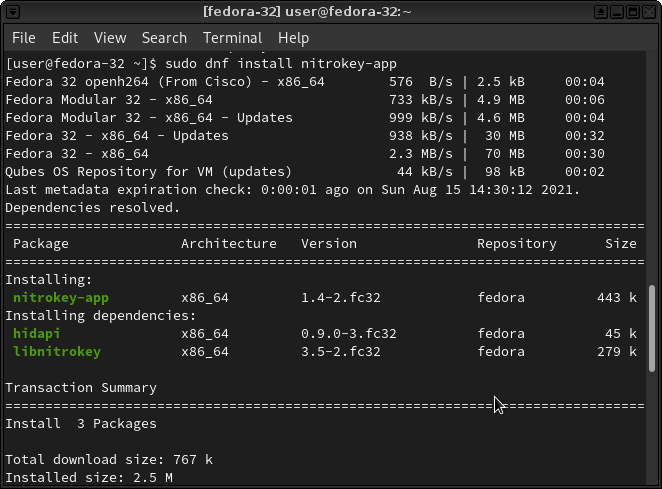
Task: Open the Search menu
Action: point(164,38)
